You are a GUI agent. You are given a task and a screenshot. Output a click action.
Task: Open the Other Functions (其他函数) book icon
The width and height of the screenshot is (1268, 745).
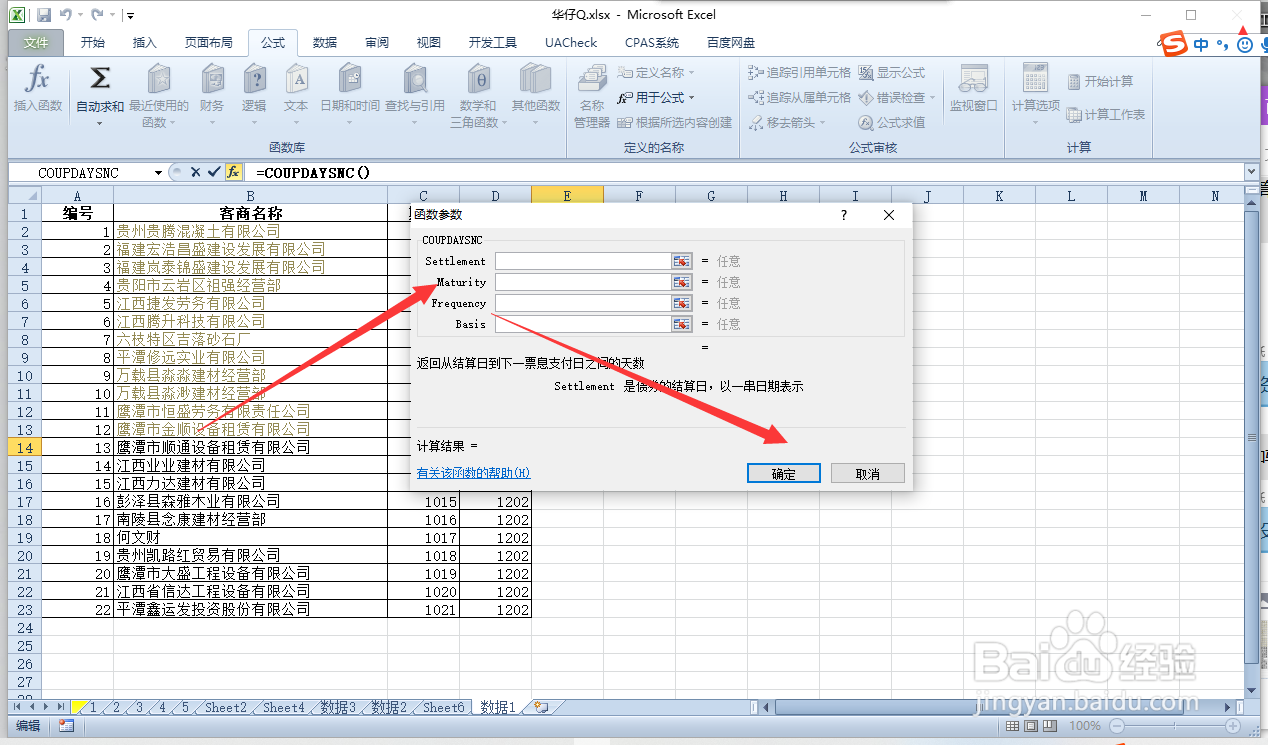coord(536,80)
